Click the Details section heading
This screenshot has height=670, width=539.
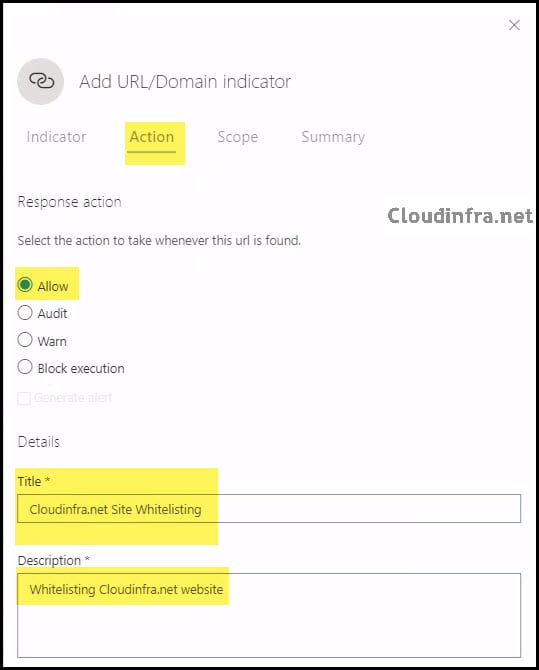38,442
